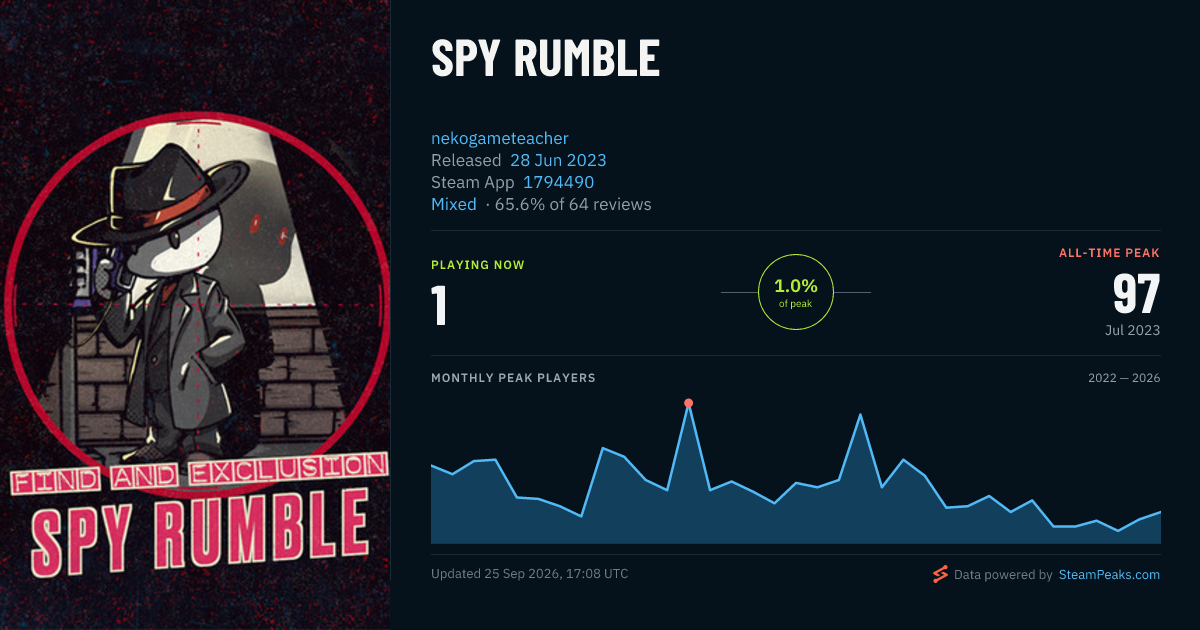Image resolution: width=1200 pixels, height=630 pixels.
Task: Click the Updated 25 Sep 2026 timestamp
Action: coord(530,574)
